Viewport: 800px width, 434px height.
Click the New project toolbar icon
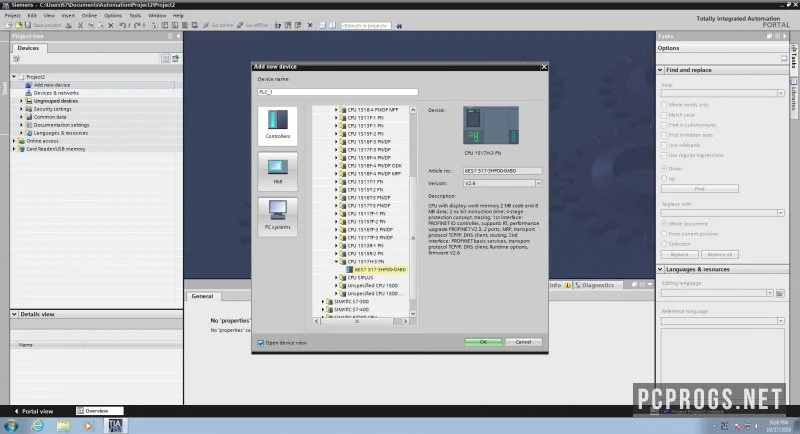click(9, 25)
